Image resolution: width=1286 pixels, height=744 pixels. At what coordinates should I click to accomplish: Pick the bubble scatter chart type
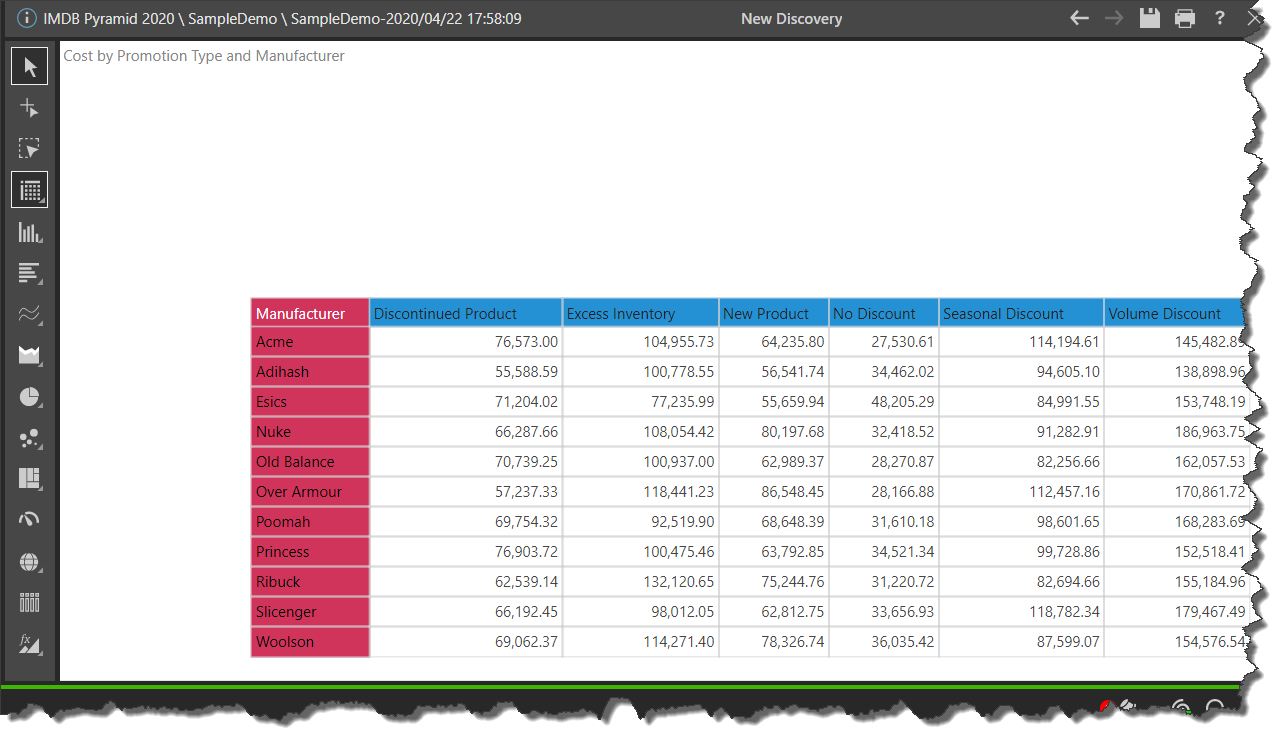(x=29, y=438)
